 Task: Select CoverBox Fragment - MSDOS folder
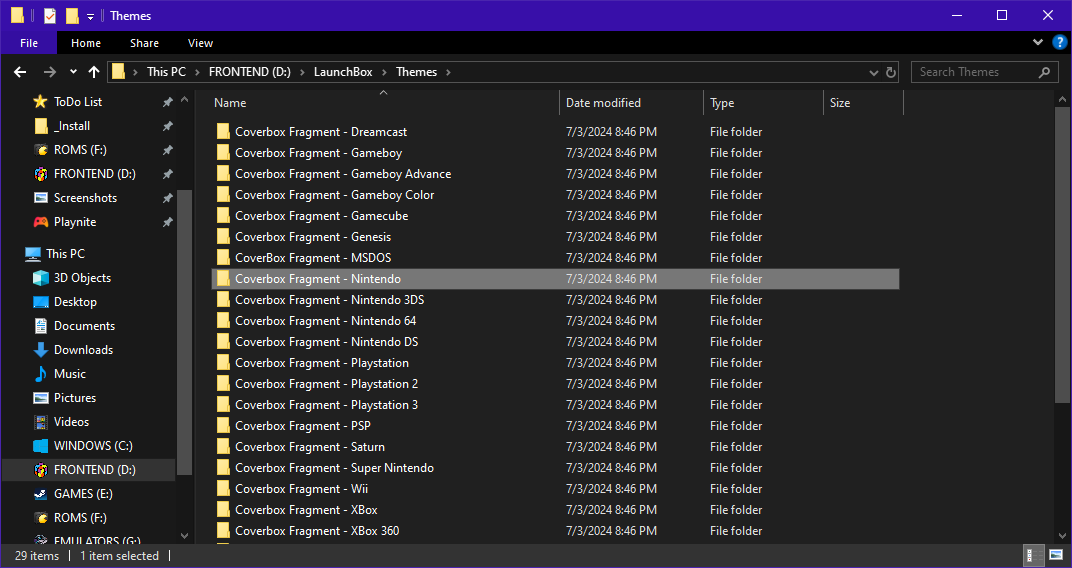coord(556,258)
